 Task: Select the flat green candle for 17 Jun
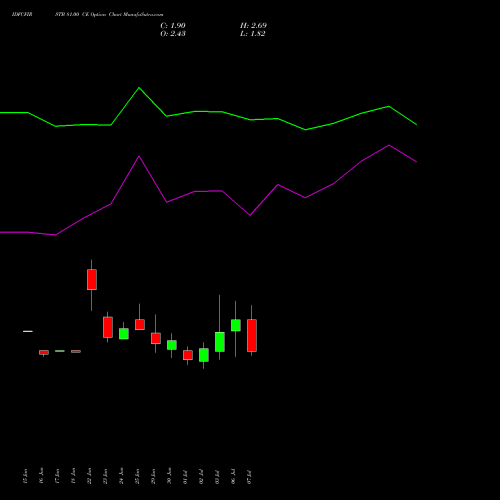pyautogui.click(x=60, y=351)
